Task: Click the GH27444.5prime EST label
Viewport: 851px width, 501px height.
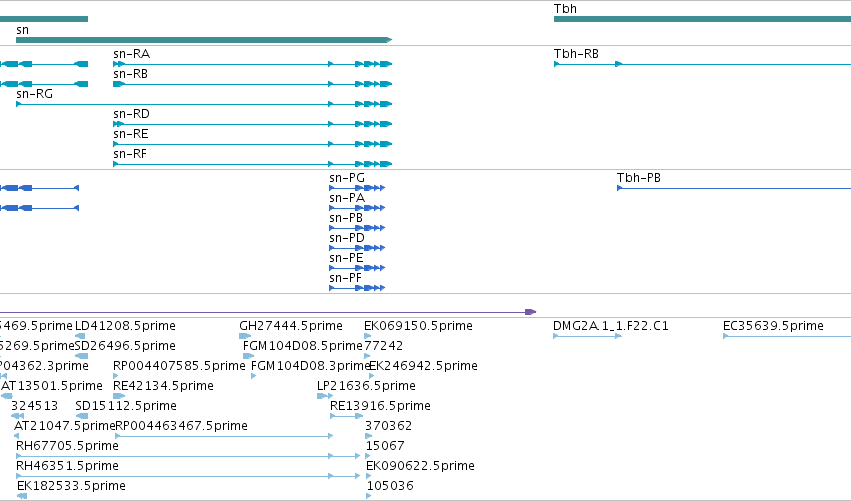Action: pos(291,326)
